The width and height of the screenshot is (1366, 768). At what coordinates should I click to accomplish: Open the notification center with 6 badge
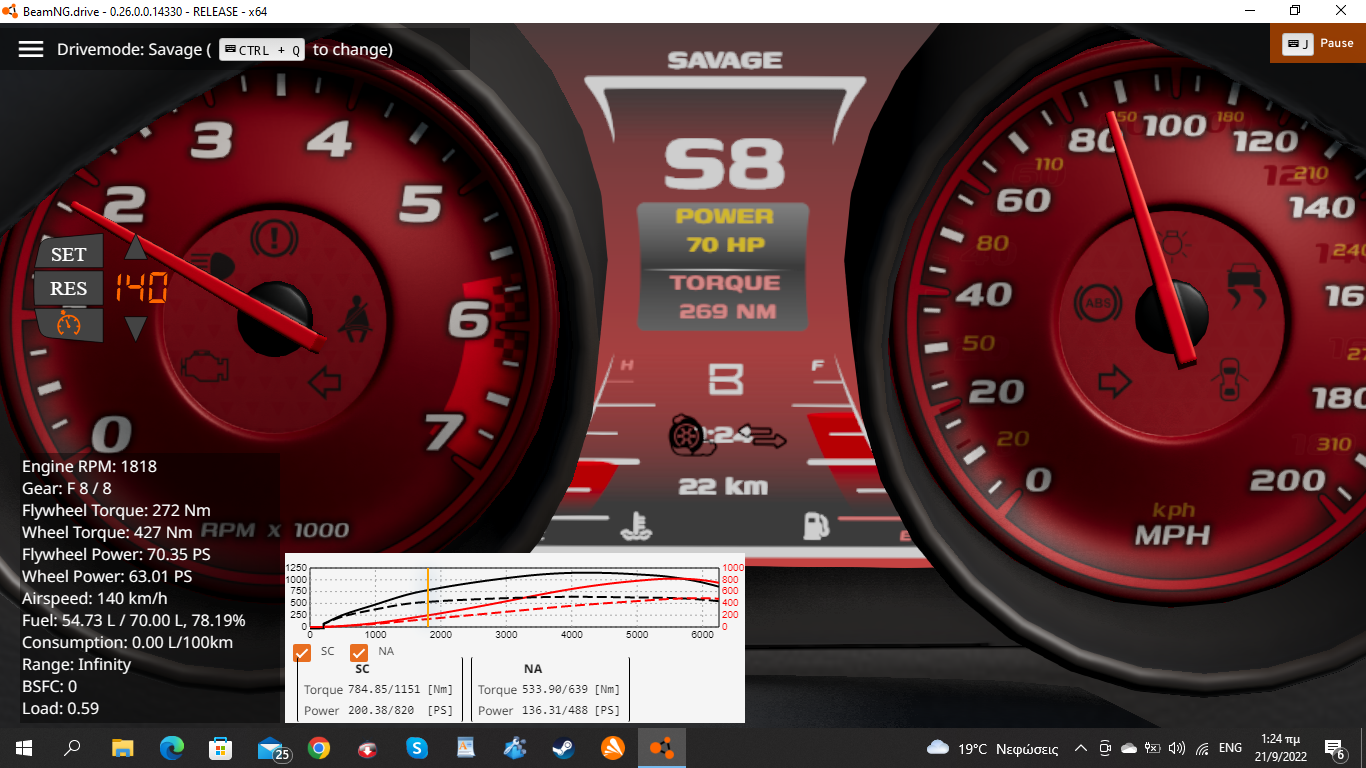click(x=1334, y=748)
